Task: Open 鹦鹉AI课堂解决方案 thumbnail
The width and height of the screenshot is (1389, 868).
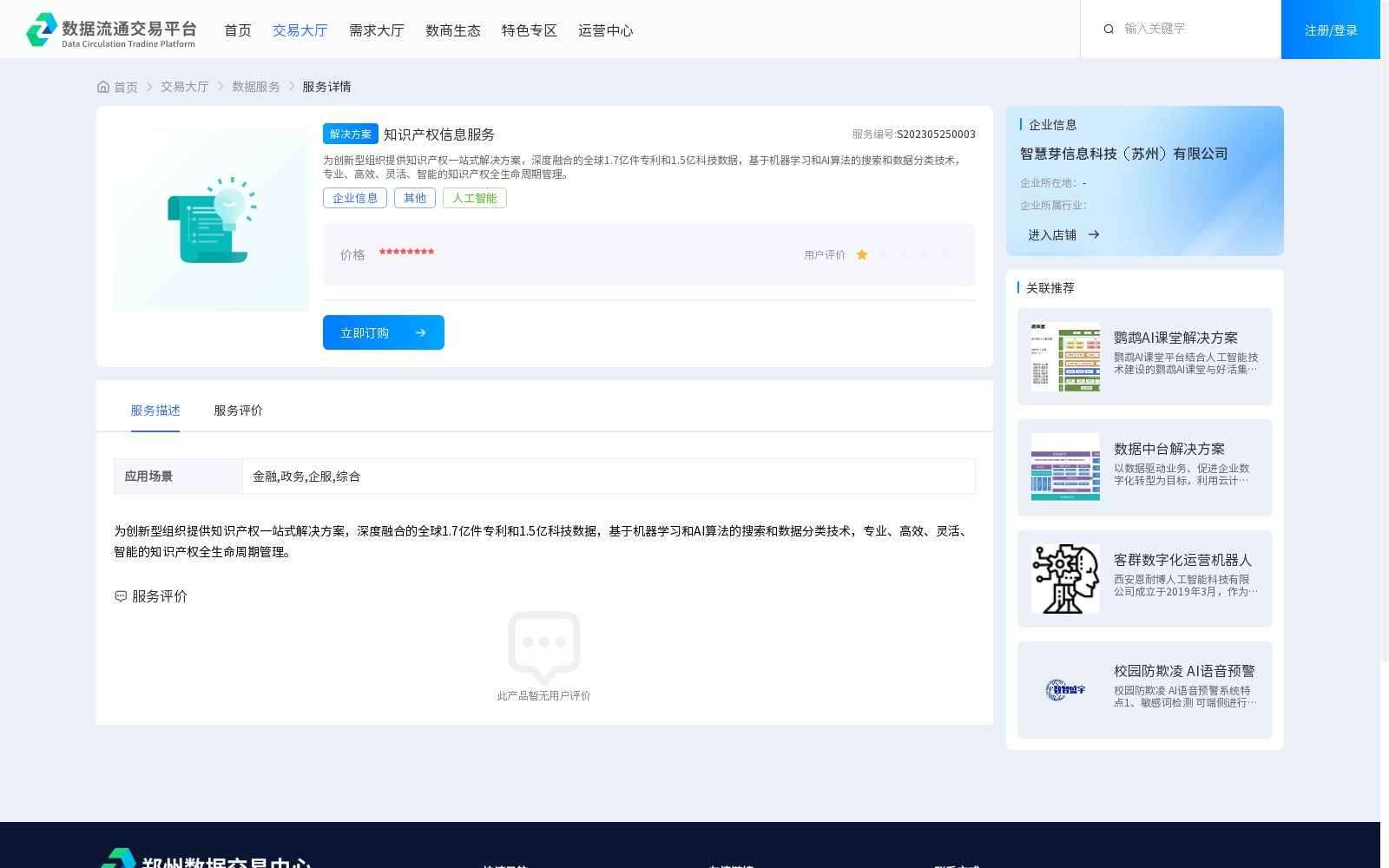Action: point(1065,357)
